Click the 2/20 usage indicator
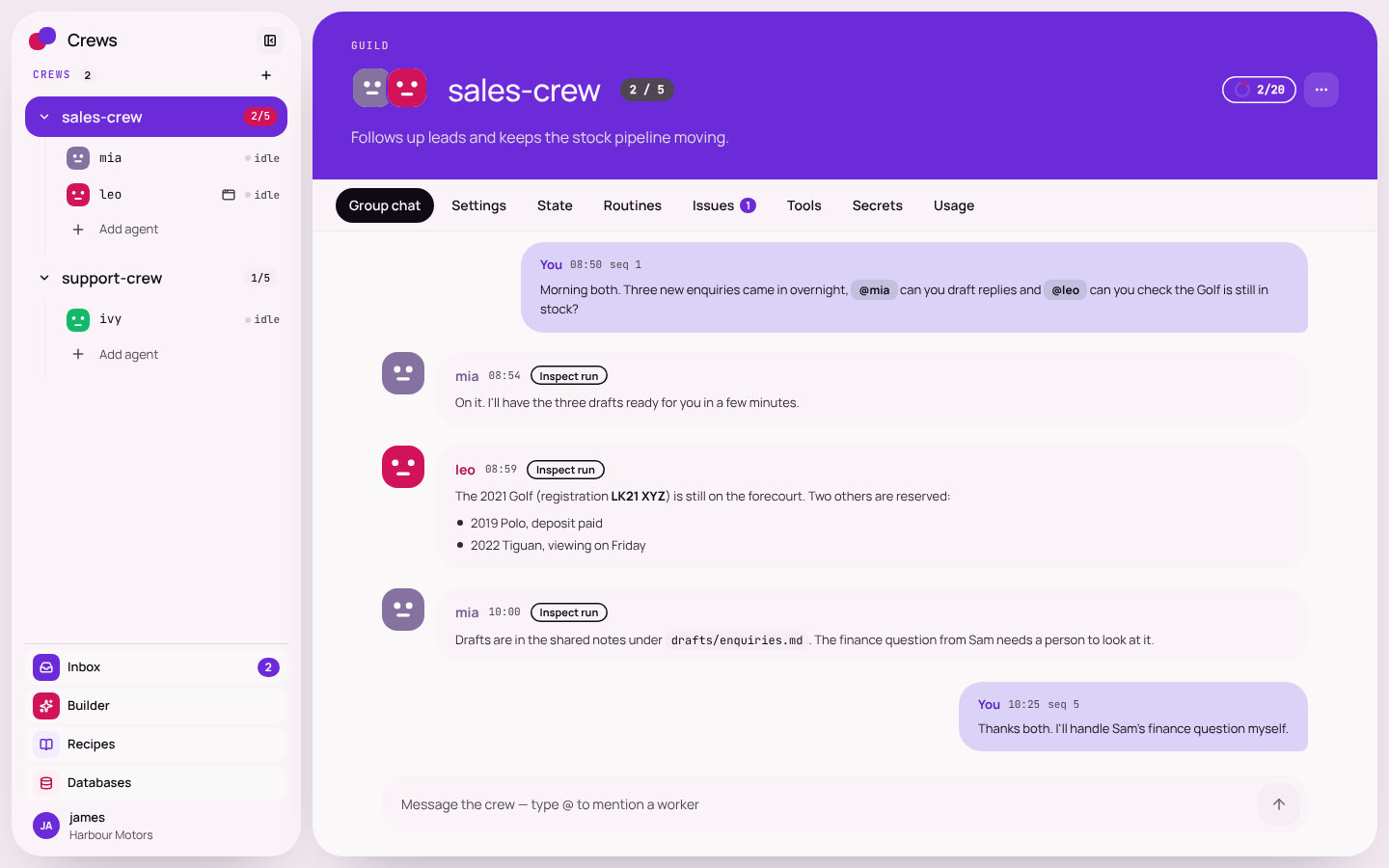 1259,90
